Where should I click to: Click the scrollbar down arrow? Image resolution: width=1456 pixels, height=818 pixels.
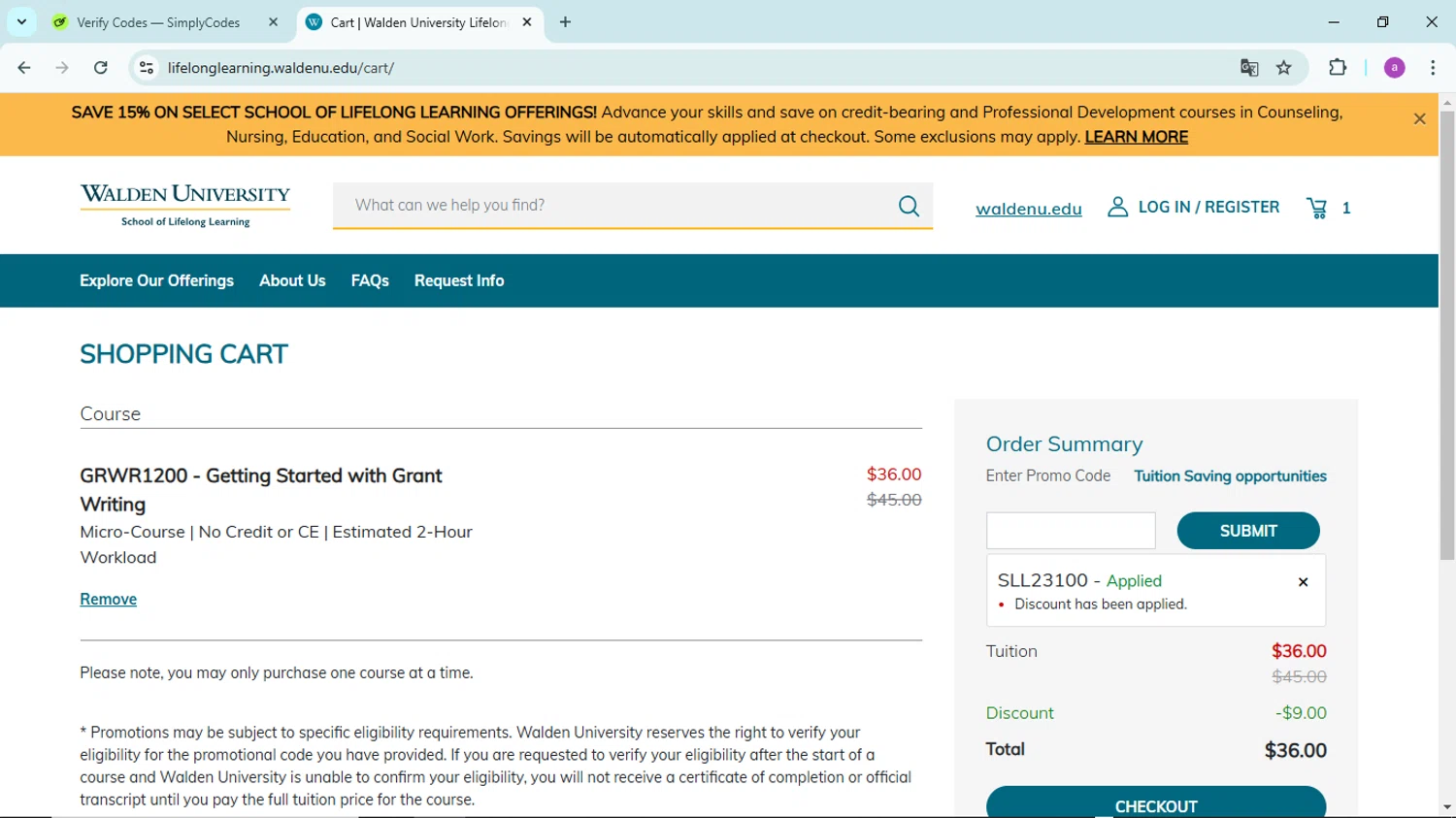click(x=1447, y=807)
